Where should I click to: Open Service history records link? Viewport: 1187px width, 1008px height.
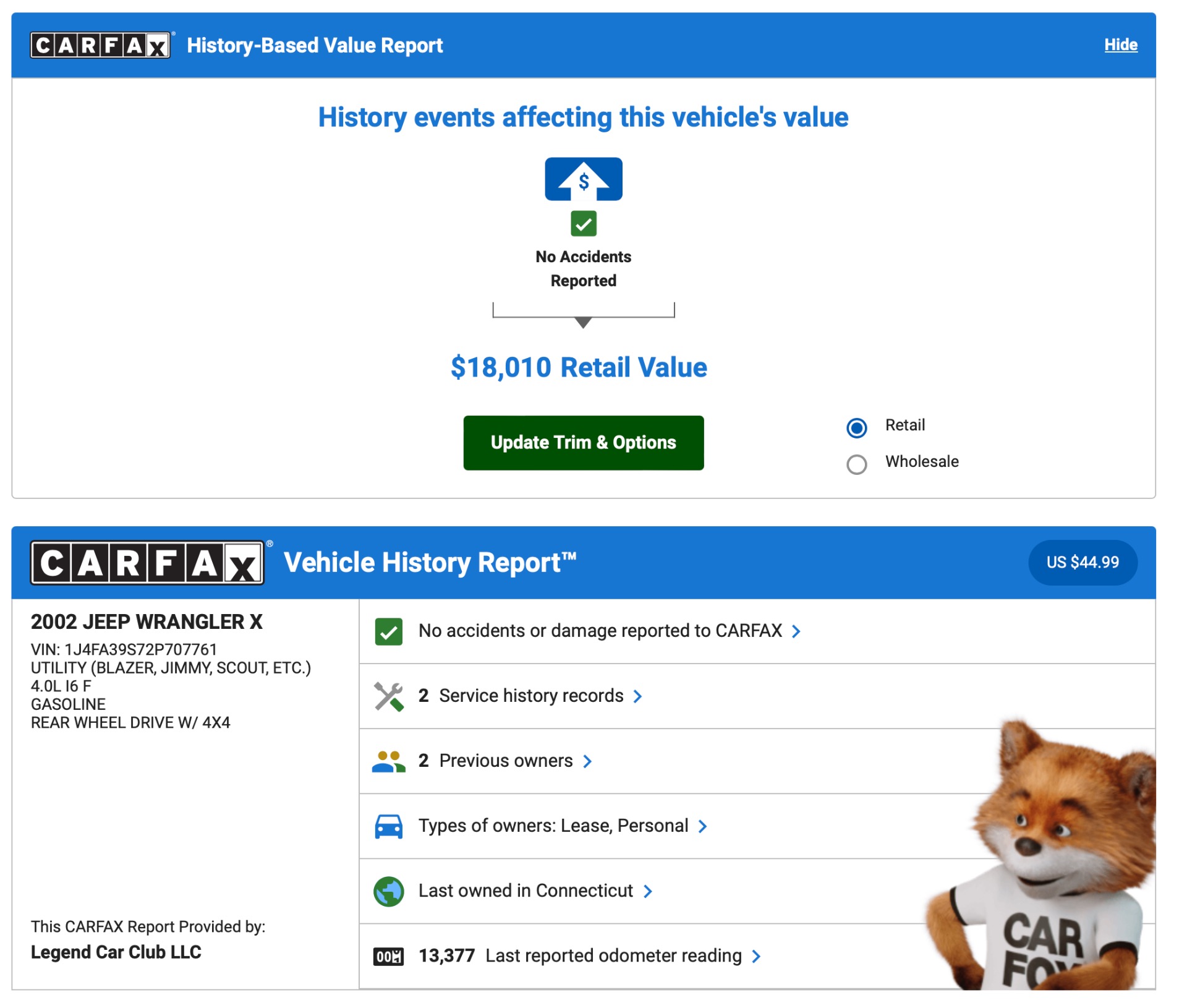pyautogui.click(x=531, y=696)
